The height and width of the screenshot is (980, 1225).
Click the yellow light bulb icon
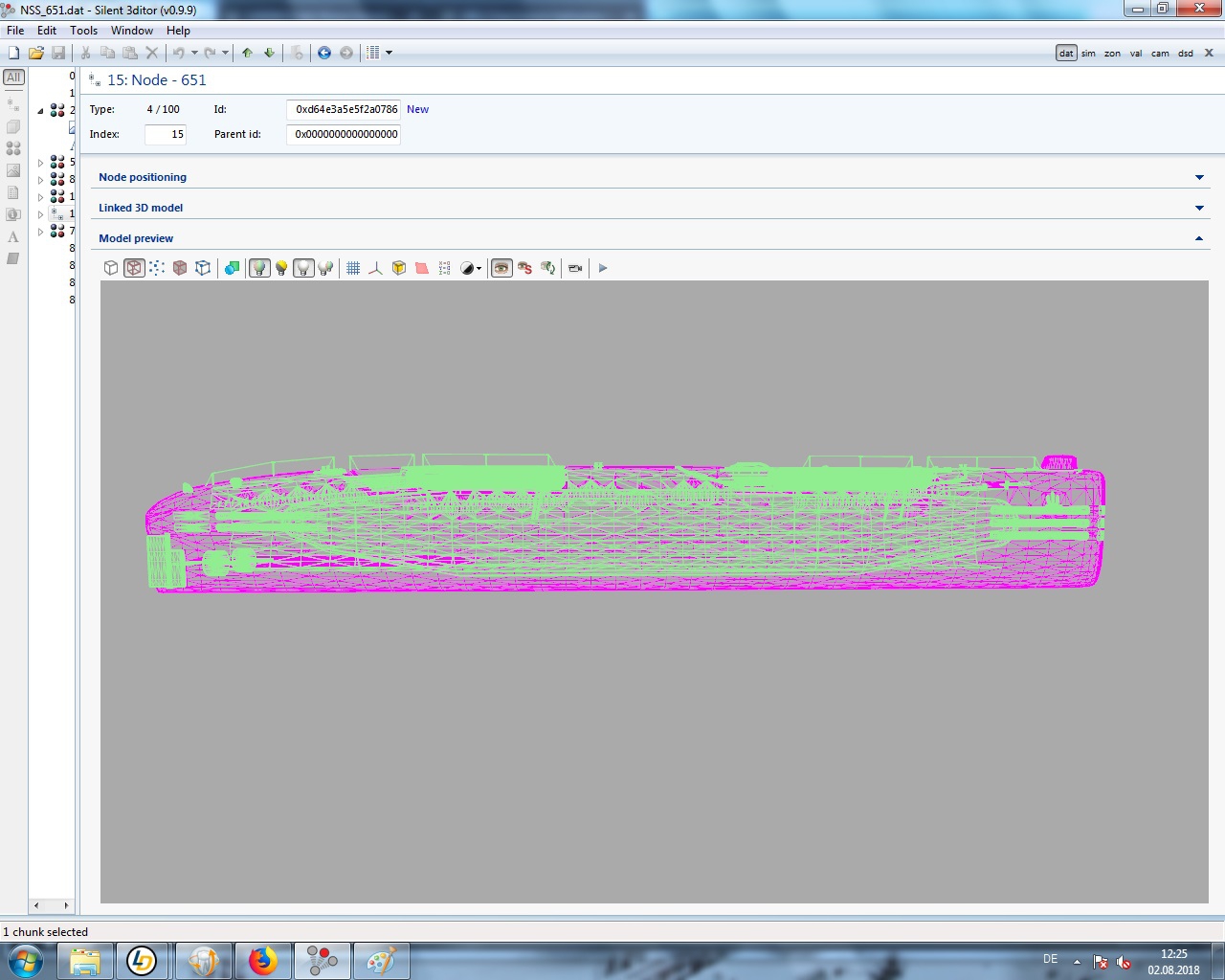point(281,268)
